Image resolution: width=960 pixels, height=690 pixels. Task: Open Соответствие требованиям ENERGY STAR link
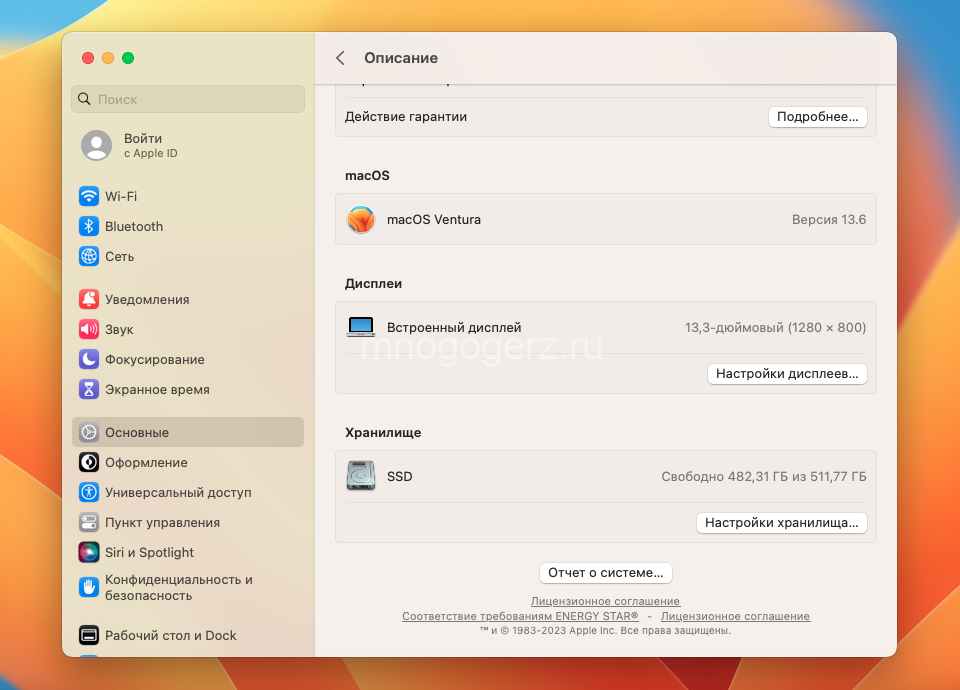tap(520, 616)
